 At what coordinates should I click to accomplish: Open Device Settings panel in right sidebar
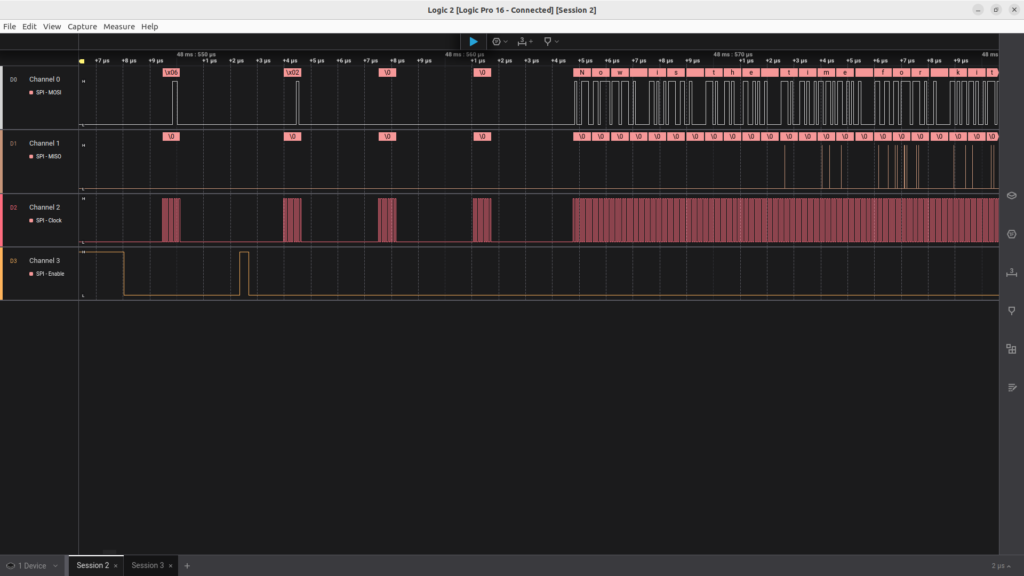[1012, 195]
